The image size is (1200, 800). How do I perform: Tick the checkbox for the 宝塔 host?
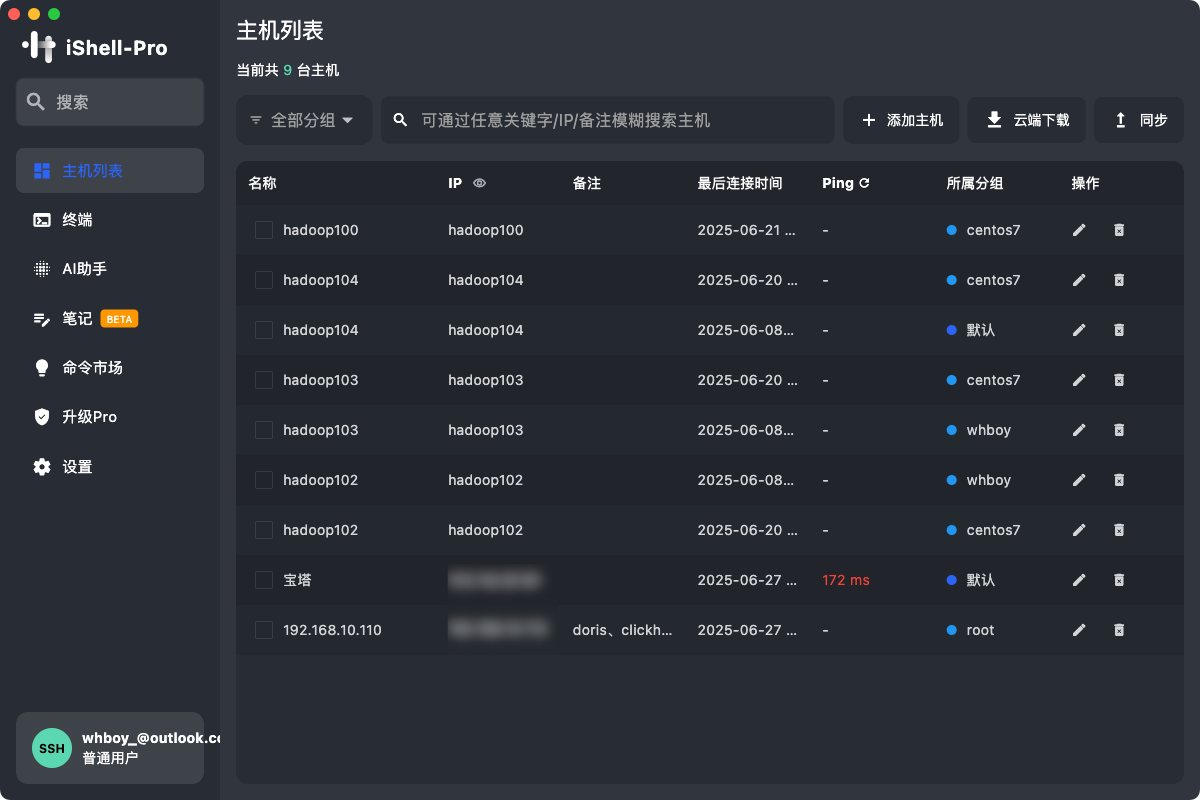coord(263,580)
